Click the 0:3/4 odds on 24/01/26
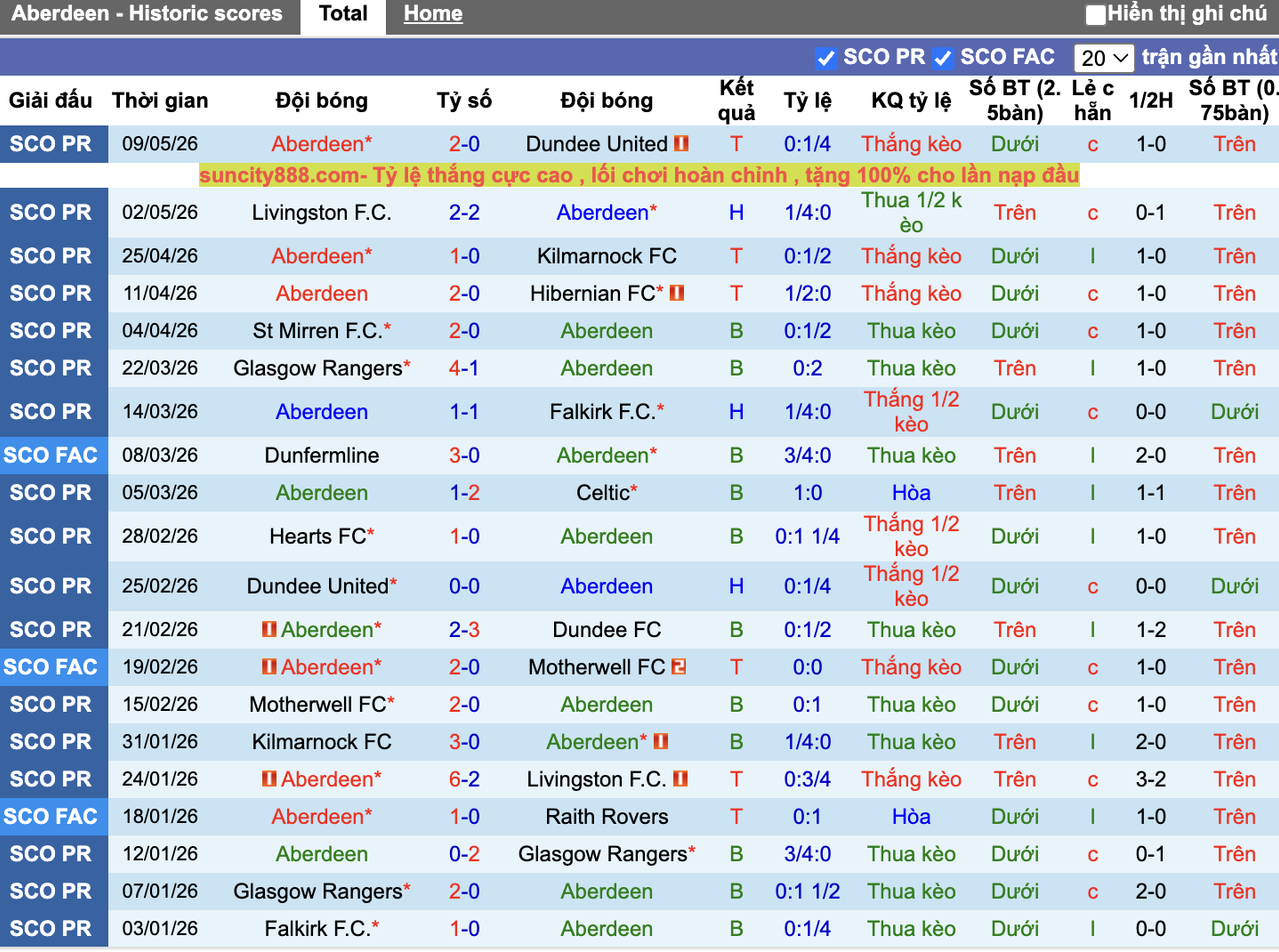Image resolution: width=1279 pixels, height=952 pixels. point(807,779)
